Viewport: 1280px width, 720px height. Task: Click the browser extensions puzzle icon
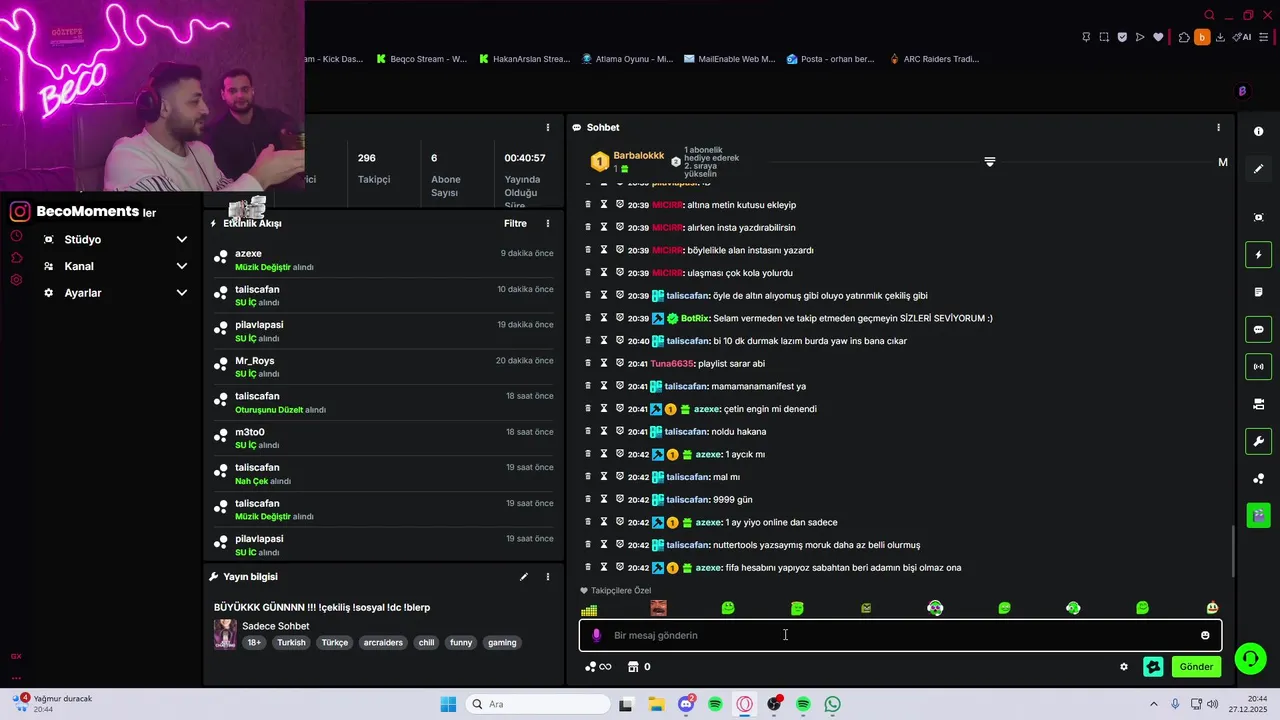pyautogui.click(x=1184, y=37)
